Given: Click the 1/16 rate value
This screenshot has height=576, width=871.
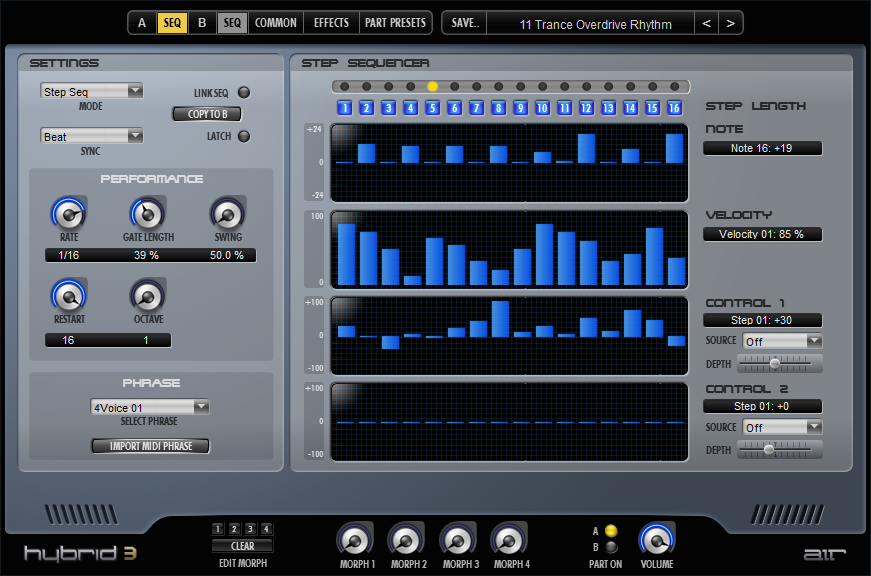Looking at the screenshot, I should click(69, 255).
